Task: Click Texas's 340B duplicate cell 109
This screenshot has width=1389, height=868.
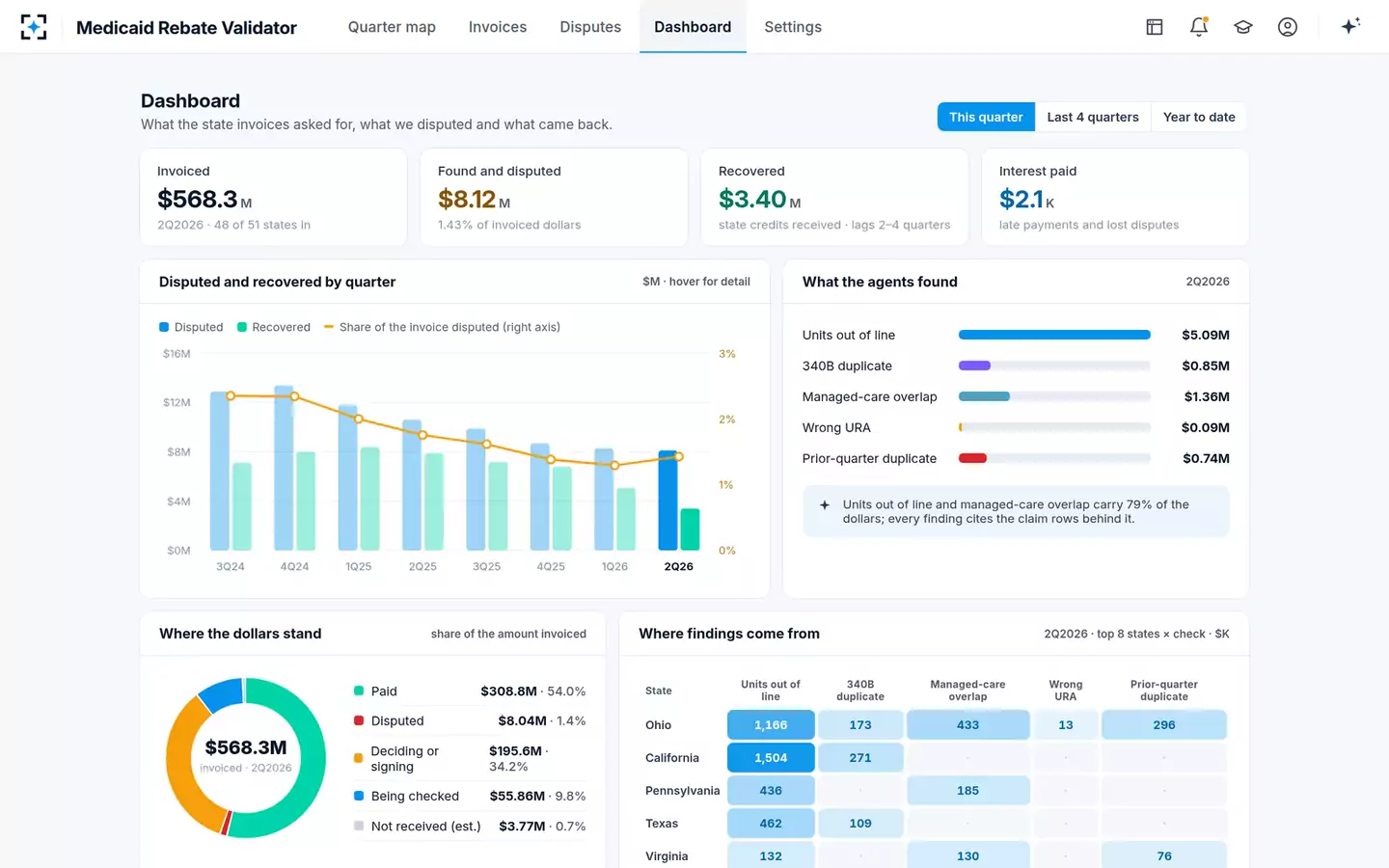Action: (x=860, y=824)
